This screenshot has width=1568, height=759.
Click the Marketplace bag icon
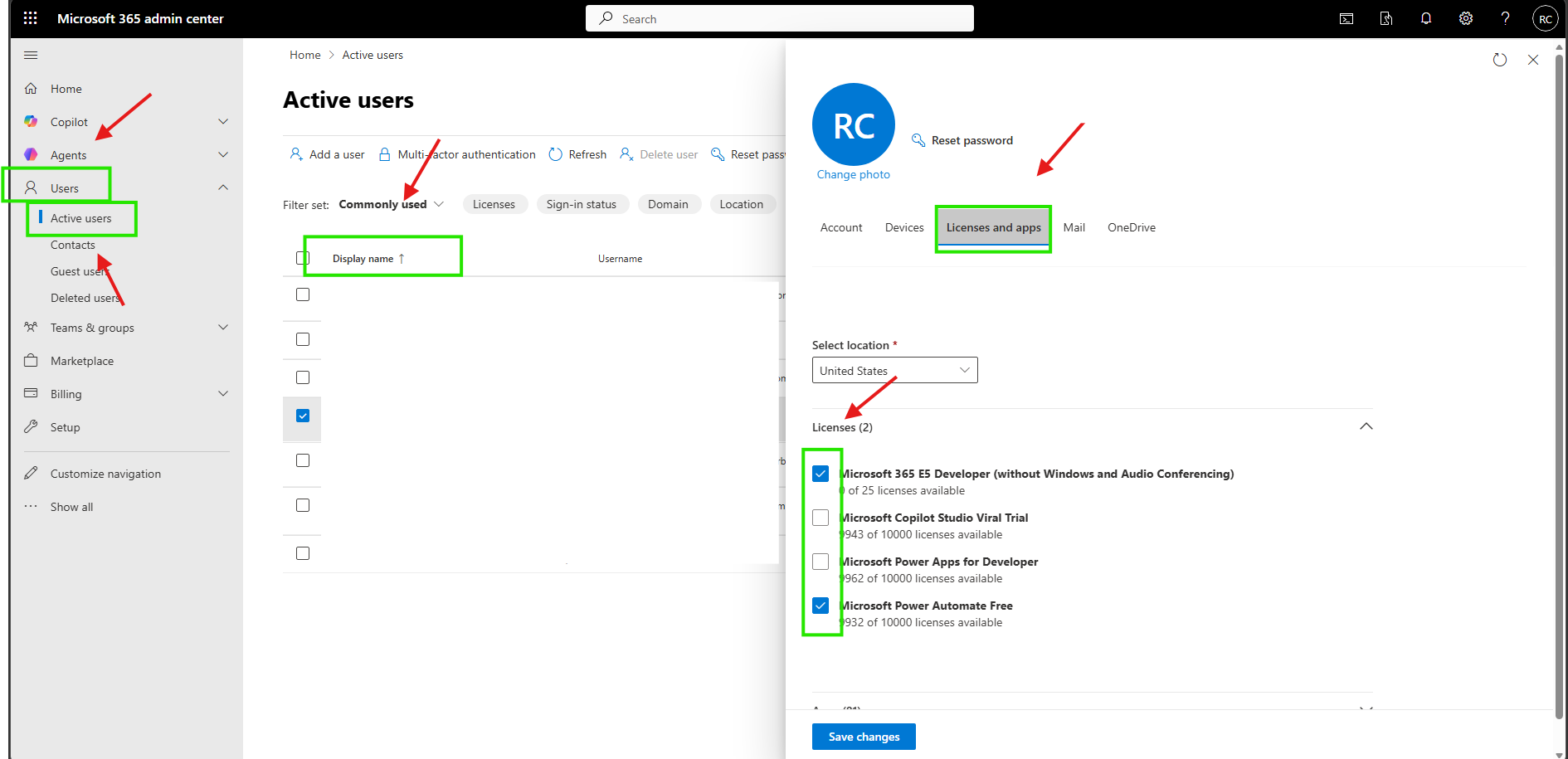(31, 361)
